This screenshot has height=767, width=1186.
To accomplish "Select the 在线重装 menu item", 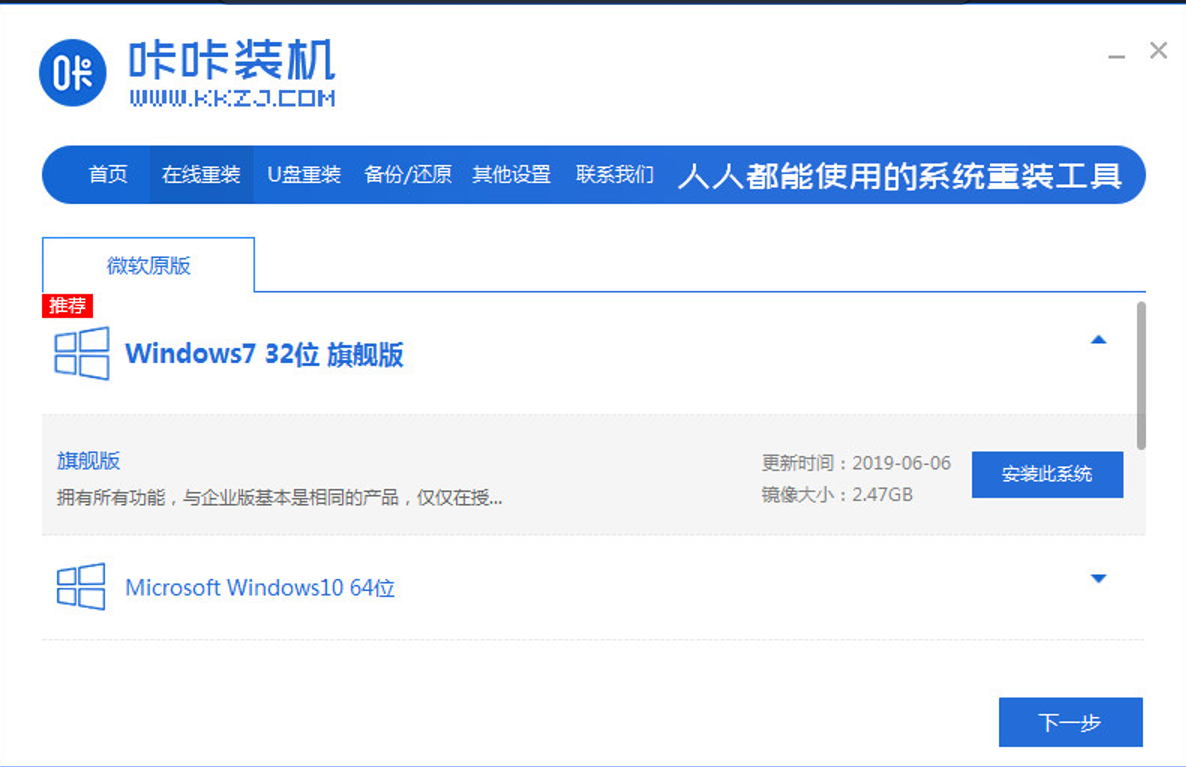I will [201, 175].
